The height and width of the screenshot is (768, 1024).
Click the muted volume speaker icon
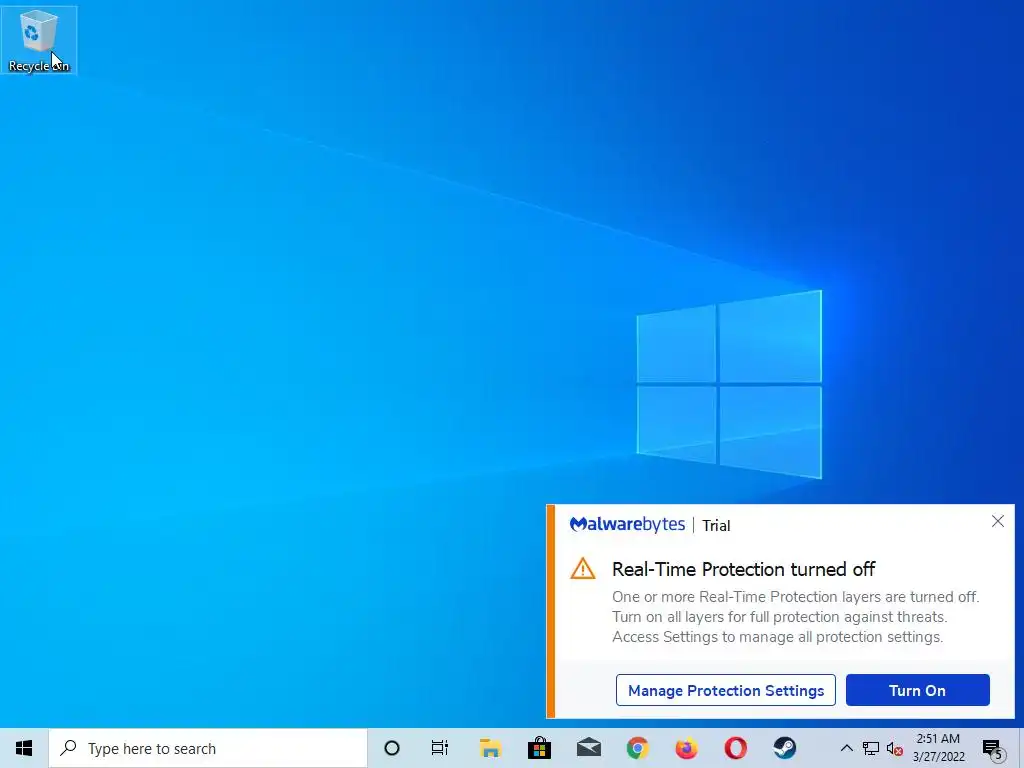[895, 749]
